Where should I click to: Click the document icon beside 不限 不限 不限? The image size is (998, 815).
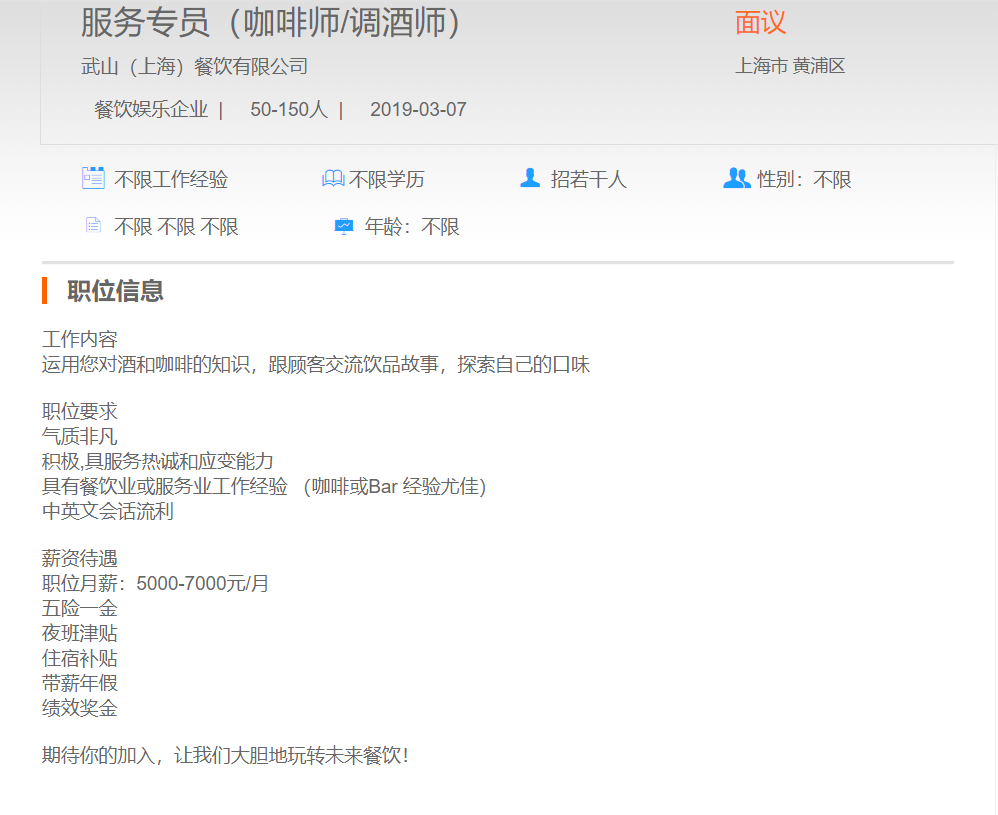pos(93,226)
